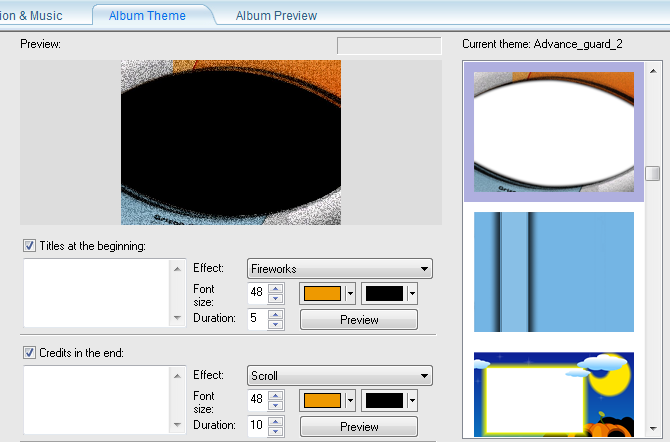Click the empty field above the preview
Screen dimensions: 670x442
coord(389,46)
